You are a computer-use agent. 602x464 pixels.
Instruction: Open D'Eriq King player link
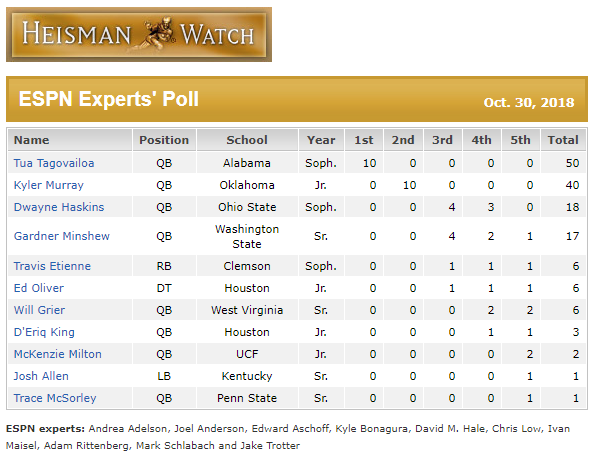coord(44,332)
